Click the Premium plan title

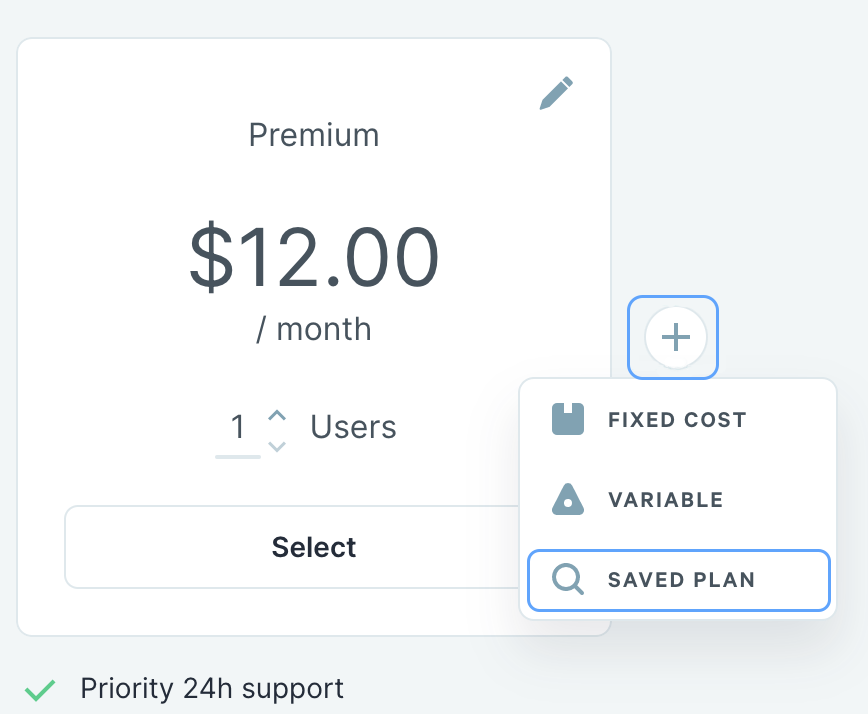pyautogui.click(x=314, y=135)
